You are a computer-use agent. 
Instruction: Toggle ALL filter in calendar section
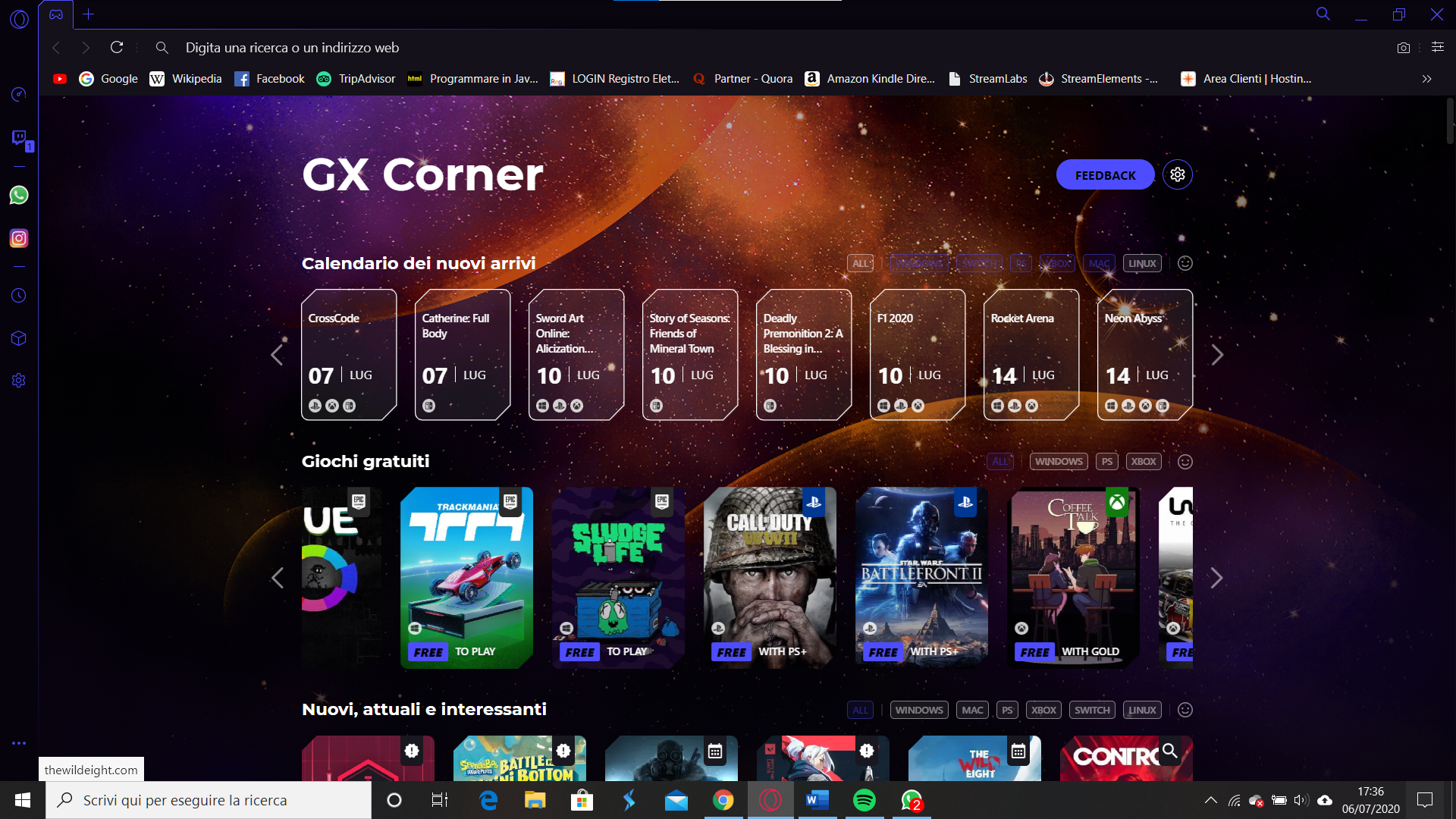point(860,263)
